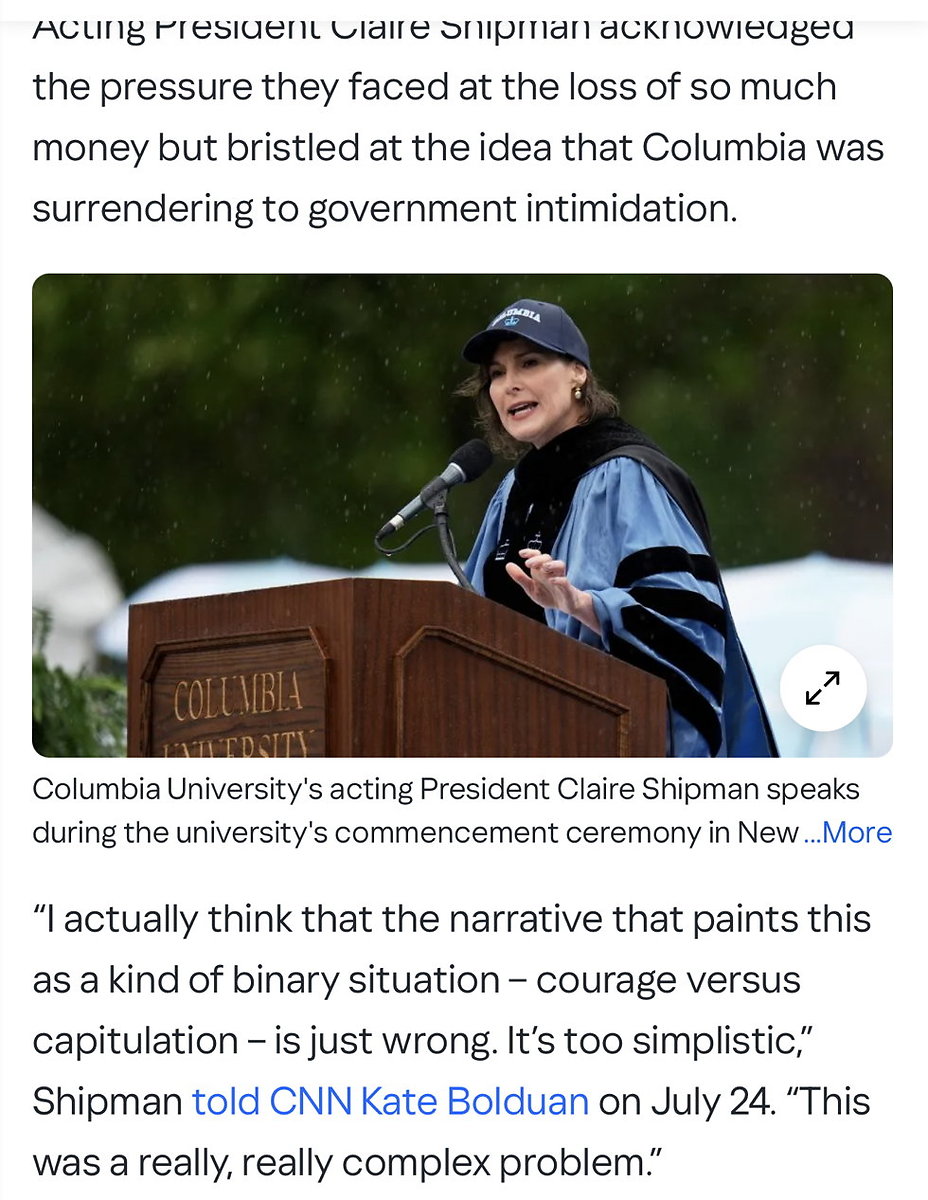Click the expand image fullscreen icon
This screenshot has height=1200, width=928.
point(822,688)
